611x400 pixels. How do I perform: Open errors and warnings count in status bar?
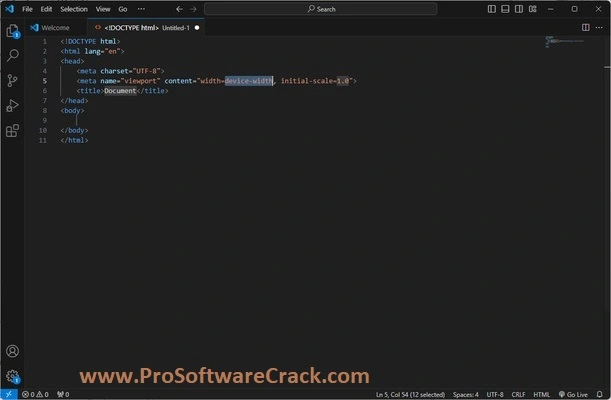pos(35,395)
